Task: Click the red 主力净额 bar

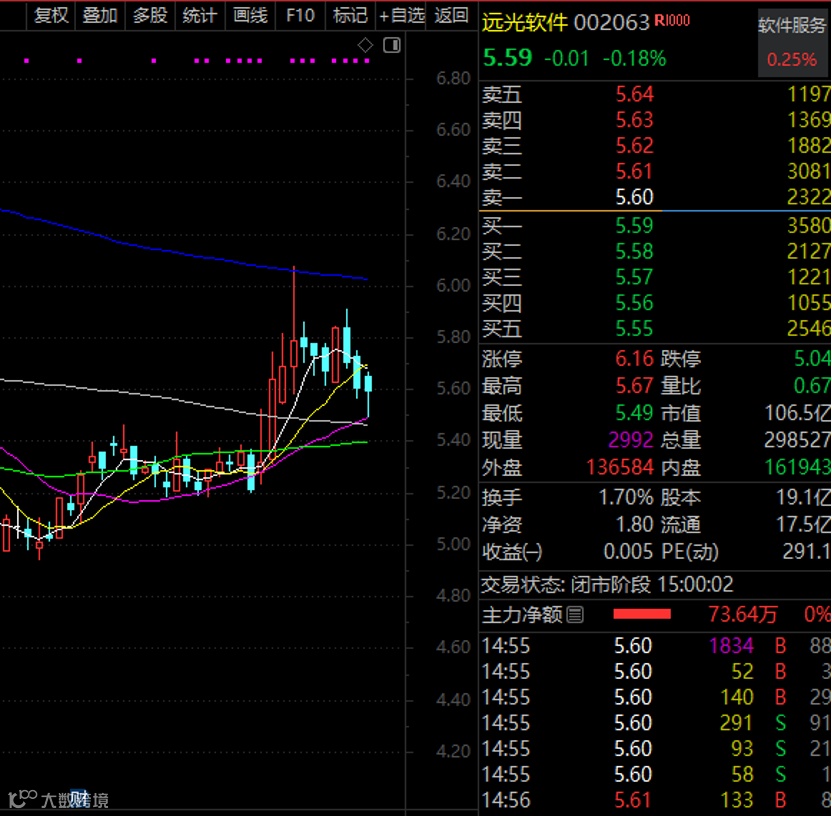Action: click(642, 614)
